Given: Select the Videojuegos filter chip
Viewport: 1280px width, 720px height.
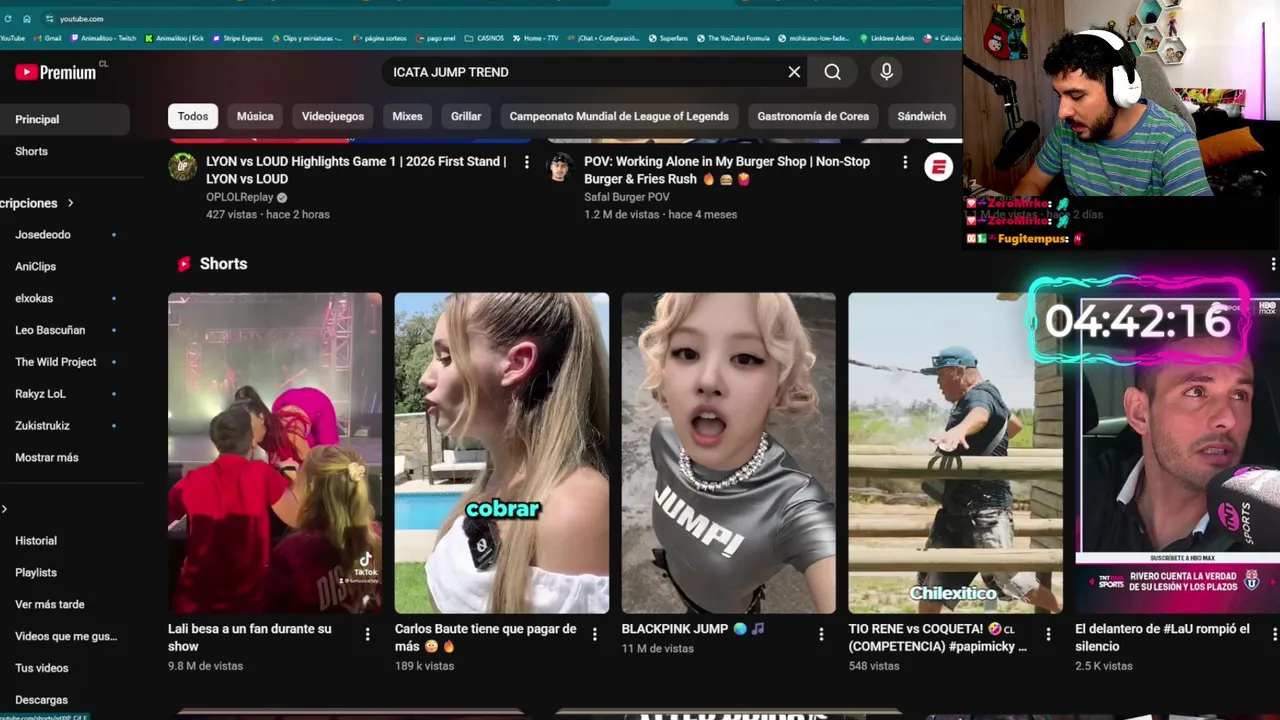Looking at the screenshot, I should click(x=333, y=116).
